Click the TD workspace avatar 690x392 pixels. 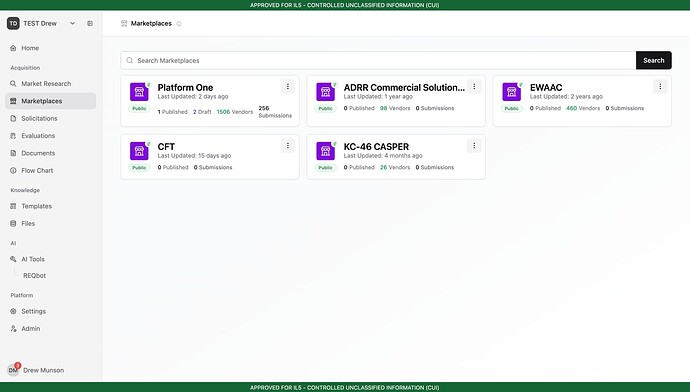pos(13,23)
